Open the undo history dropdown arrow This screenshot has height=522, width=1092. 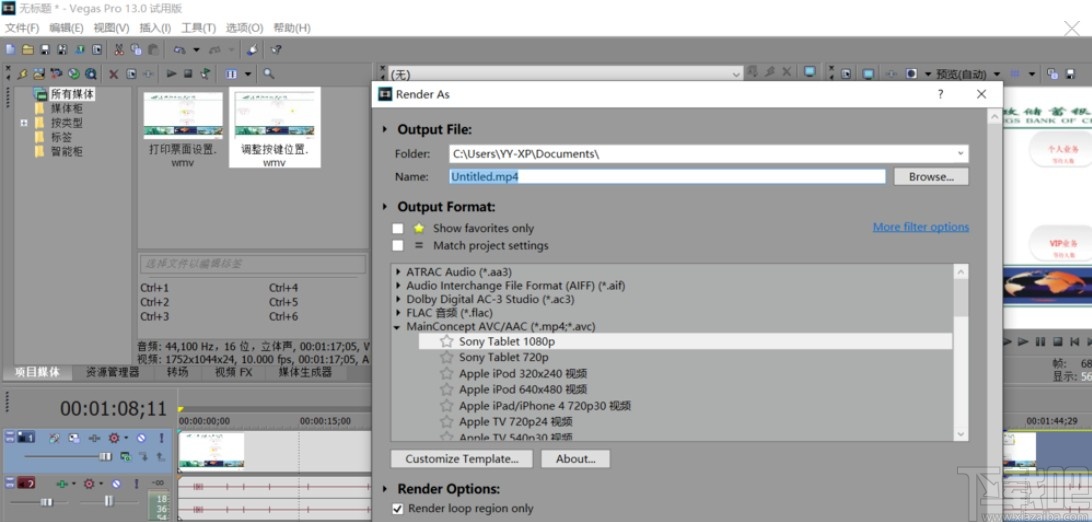pyautogui.click(x=196, y=50)
